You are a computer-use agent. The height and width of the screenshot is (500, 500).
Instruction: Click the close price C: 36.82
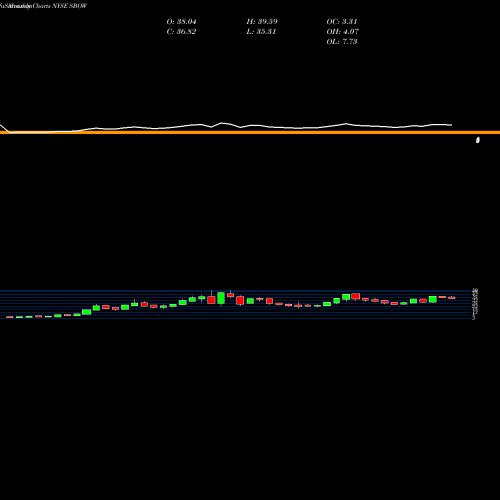click(181, 32)
